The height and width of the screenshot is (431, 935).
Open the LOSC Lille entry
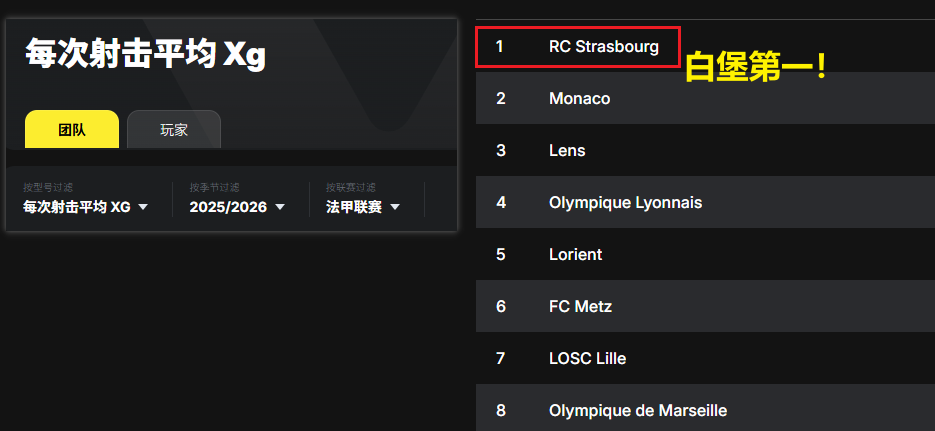tap(587, 359)
